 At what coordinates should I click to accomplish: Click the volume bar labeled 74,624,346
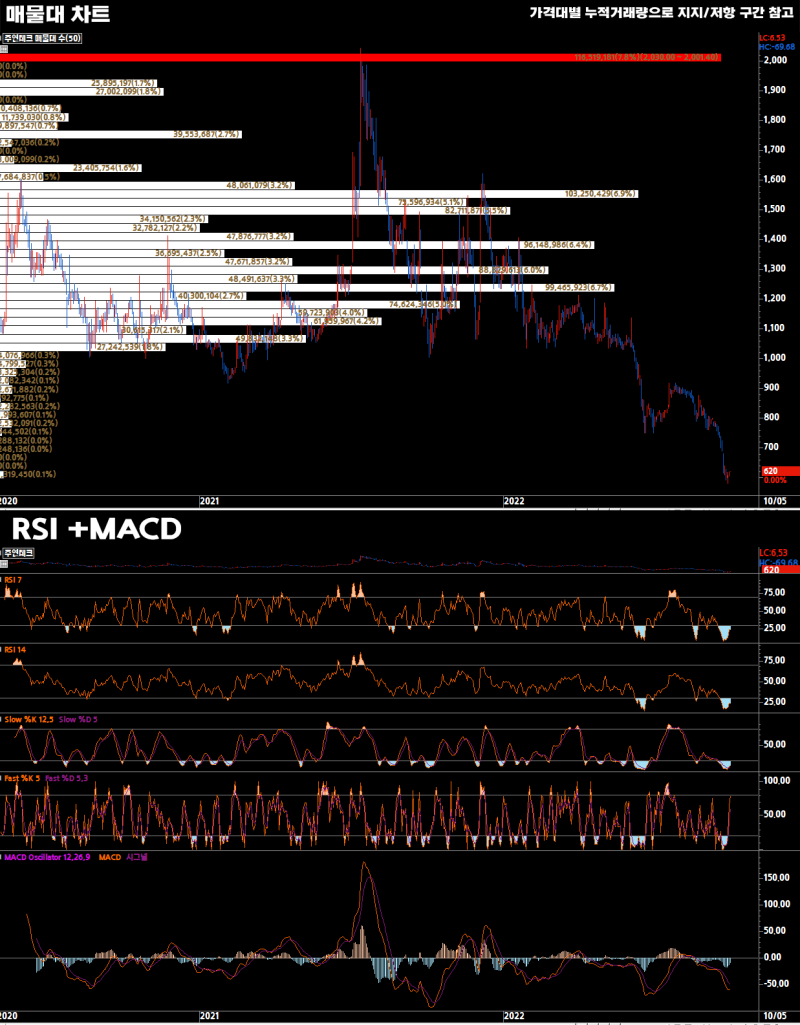click(x=229, y=305)
